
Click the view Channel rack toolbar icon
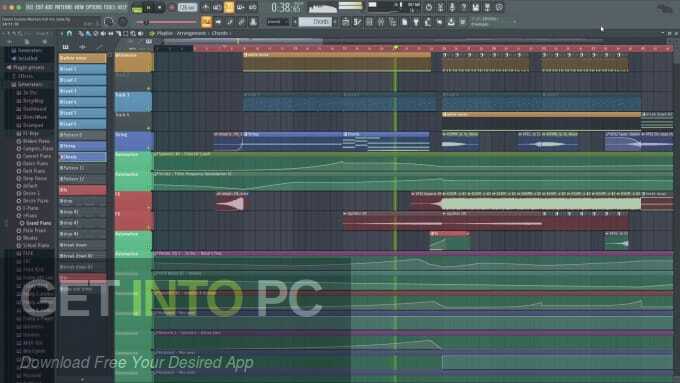tap(369, 22)
